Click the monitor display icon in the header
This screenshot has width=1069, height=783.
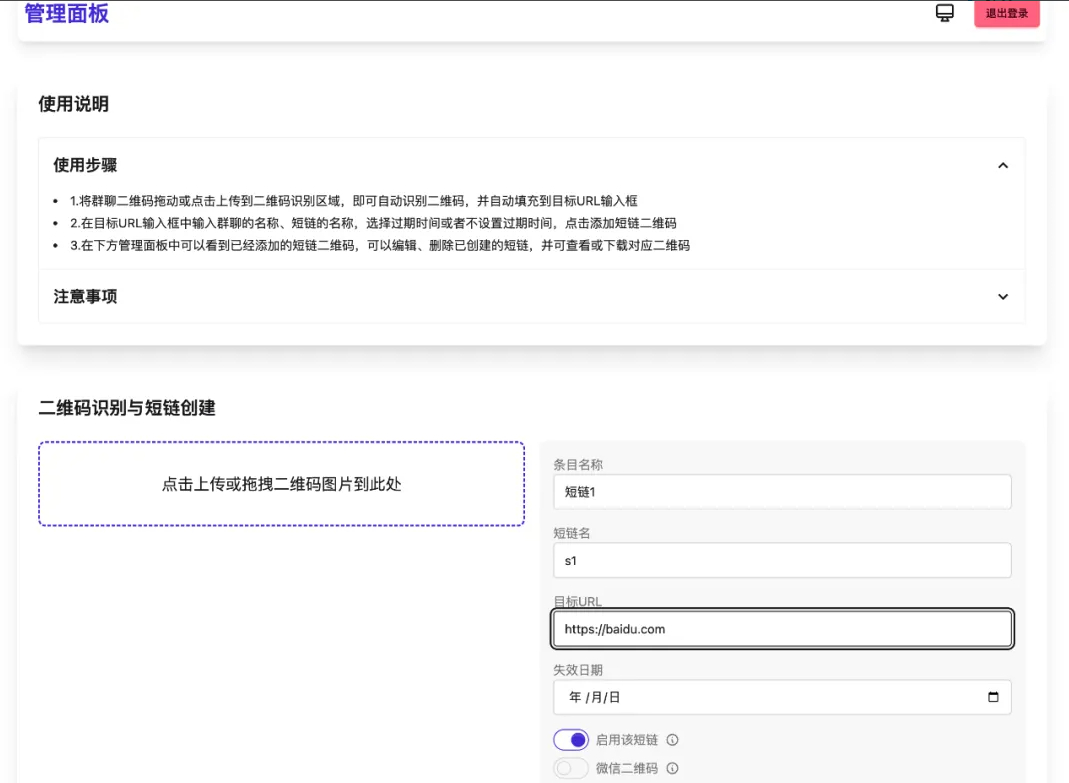(943, 14)
